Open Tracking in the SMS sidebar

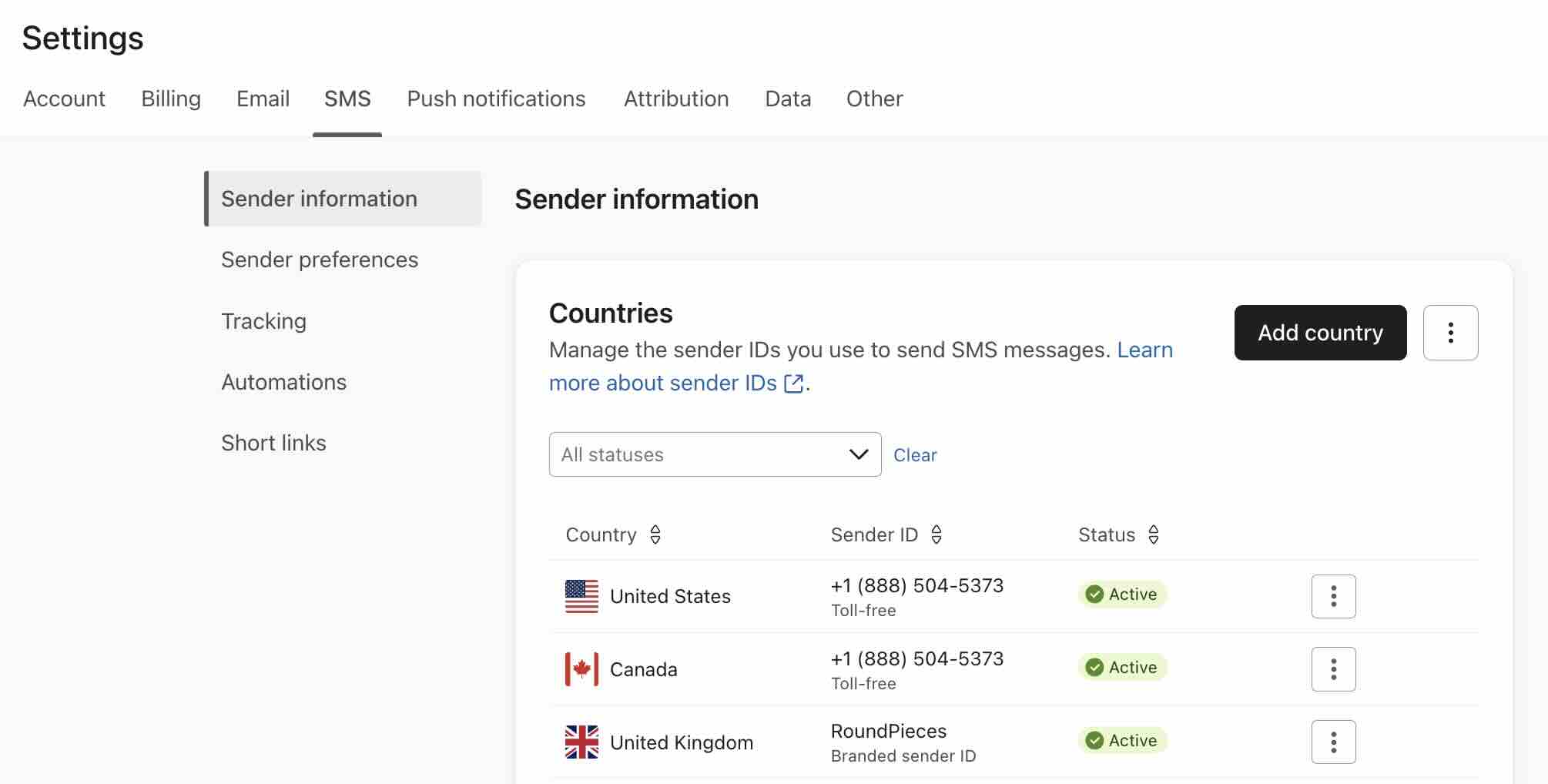click(263, 321)
